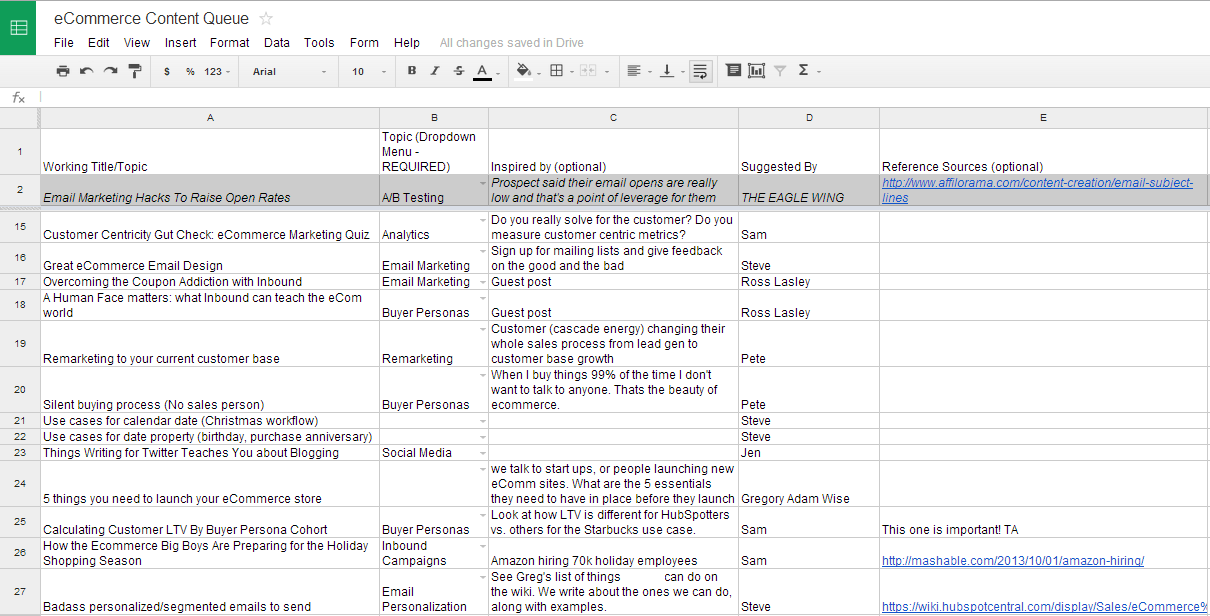This screenshot has width=1210, height=616.
Task: Open the mashable.com amazon-hiring link
Action: (x=1012, y=561)
